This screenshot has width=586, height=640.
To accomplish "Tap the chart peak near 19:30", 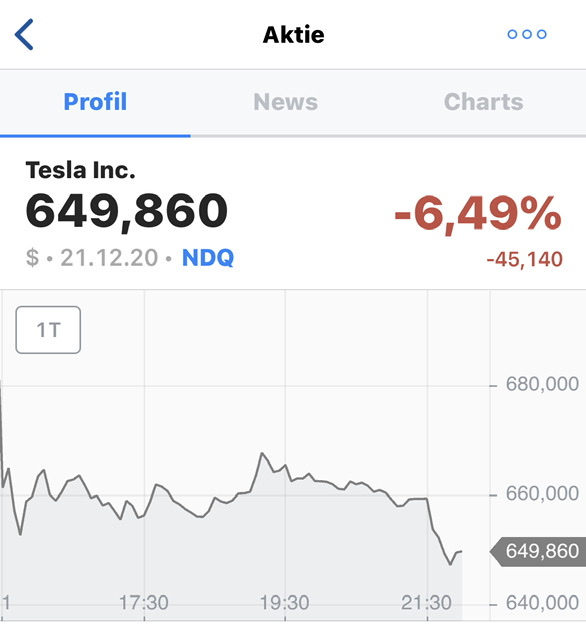I will tap(262, 453).
